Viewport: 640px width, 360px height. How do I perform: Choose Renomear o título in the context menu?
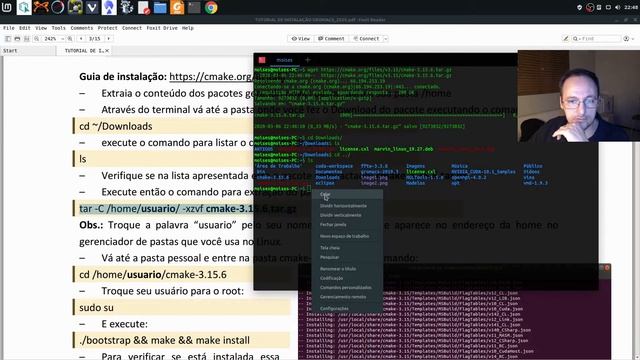point(347,269)
